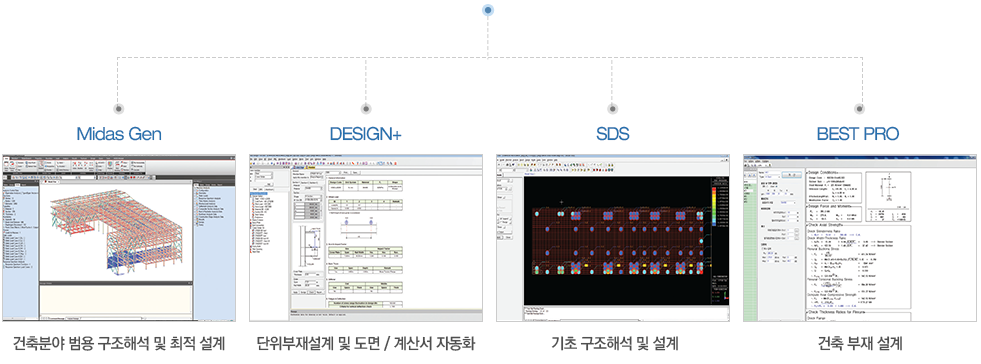
Task: Click the caption 건축 부재 설계
Action: coord(860,343)
